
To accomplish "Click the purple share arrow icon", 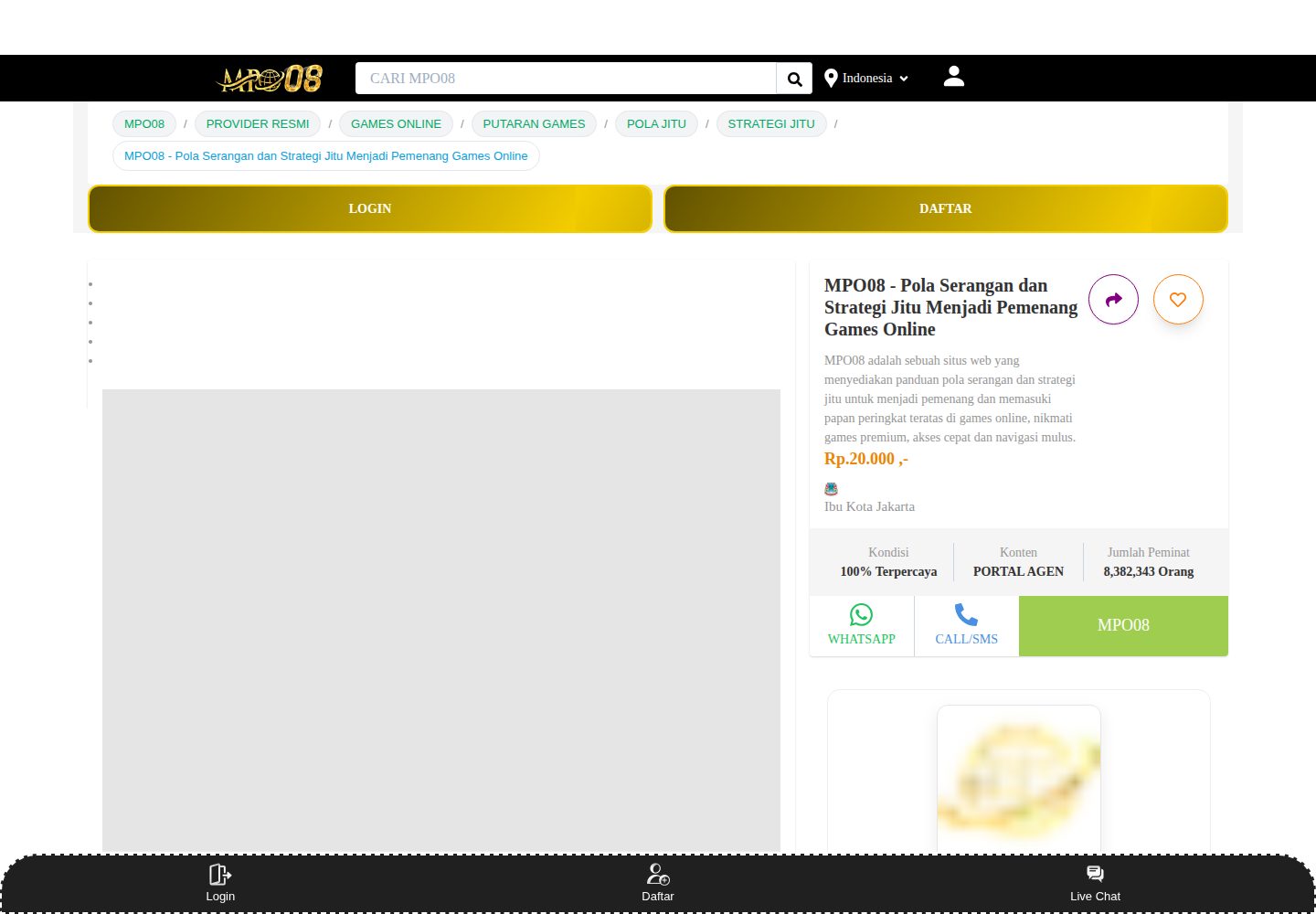I will point(1113,300).
